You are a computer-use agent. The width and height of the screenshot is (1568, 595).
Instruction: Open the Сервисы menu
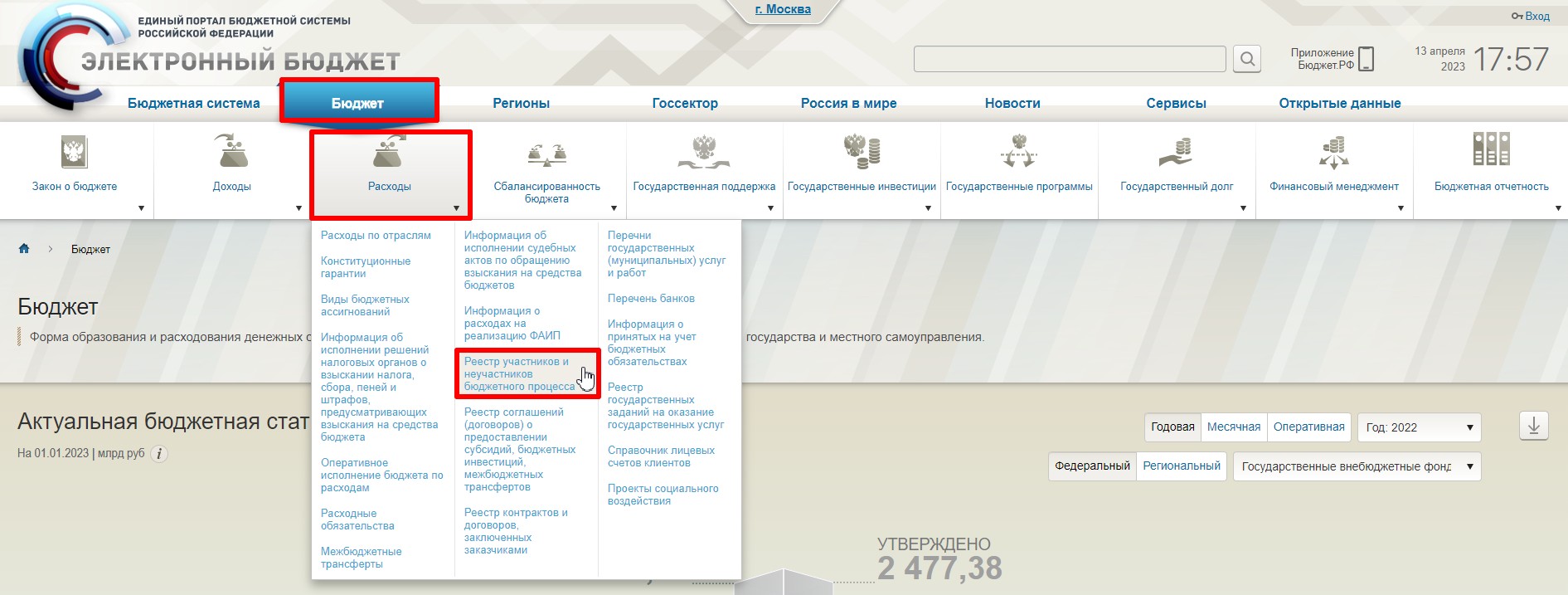[1176, 103]
